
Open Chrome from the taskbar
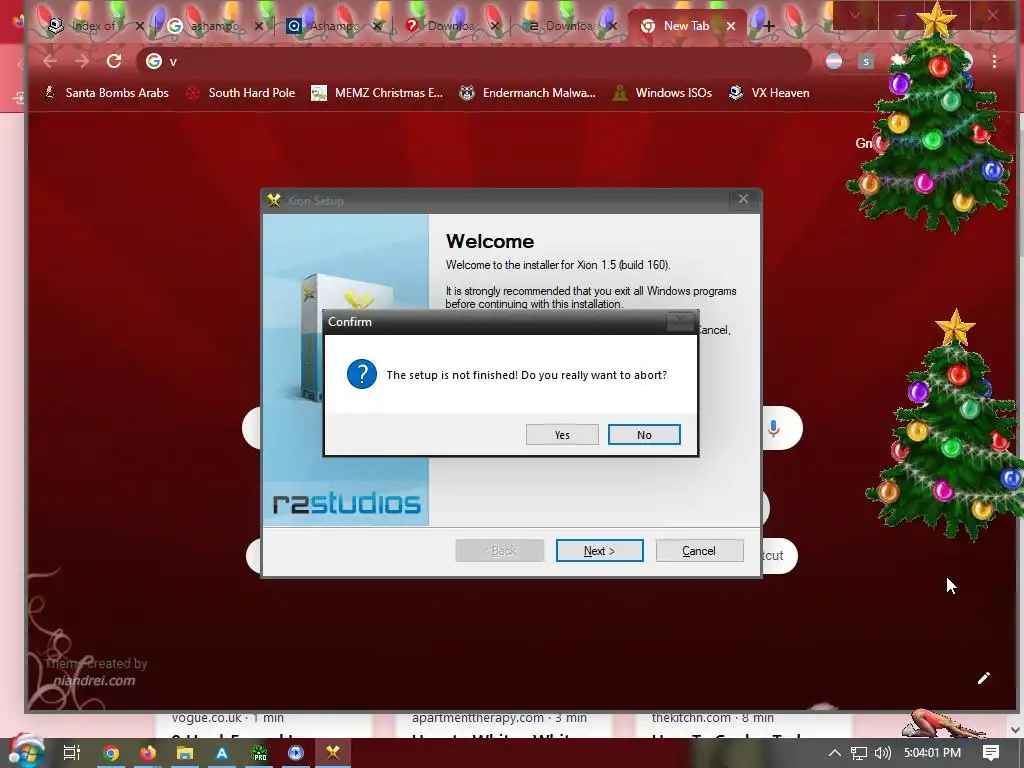point(111,753)
